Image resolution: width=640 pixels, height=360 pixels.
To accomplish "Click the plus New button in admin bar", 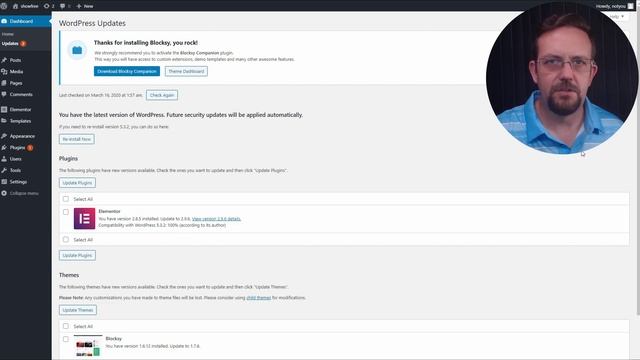I will coord(85,6).
